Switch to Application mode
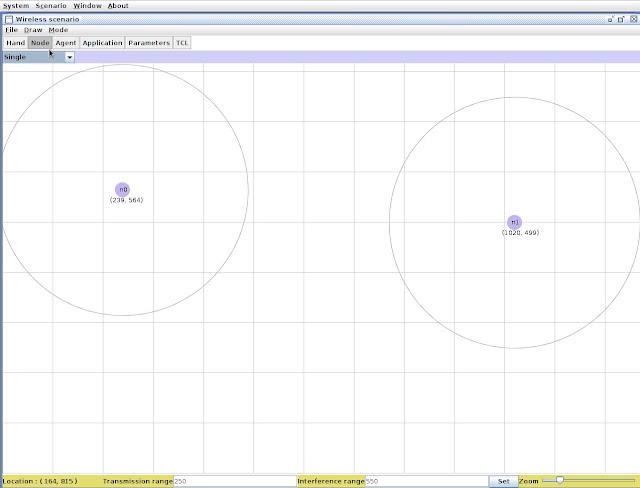This screenshot has width=640, height=488. [102, 43]
